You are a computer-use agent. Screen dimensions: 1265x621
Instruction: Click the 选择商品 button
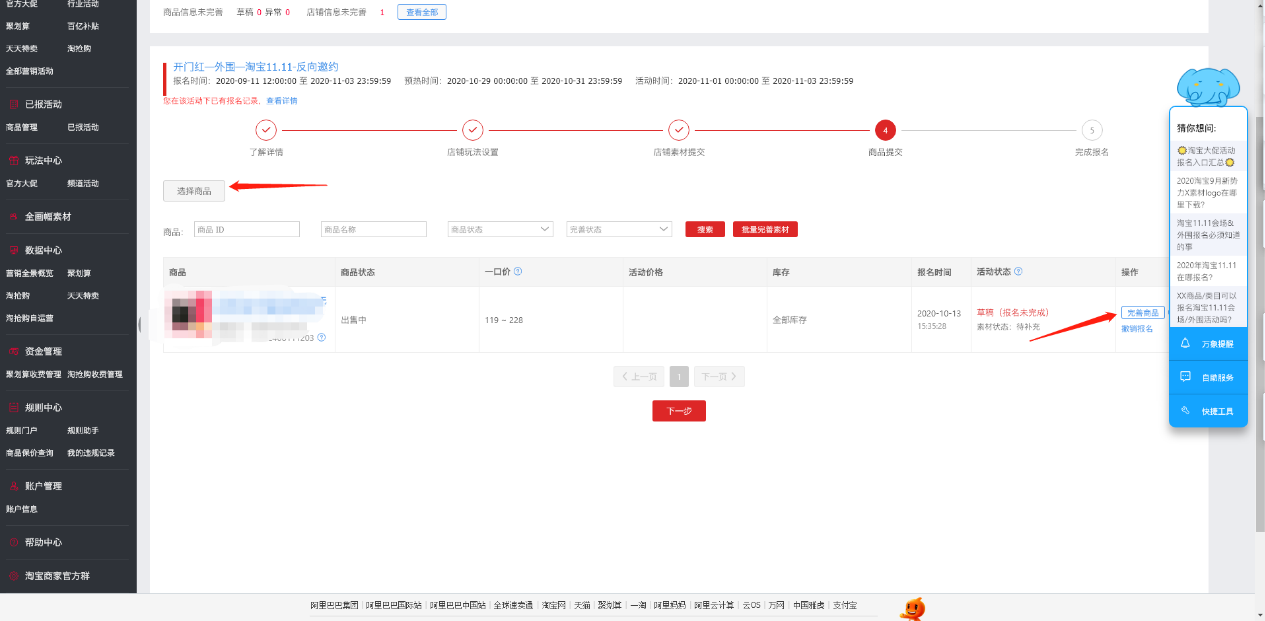195,190
